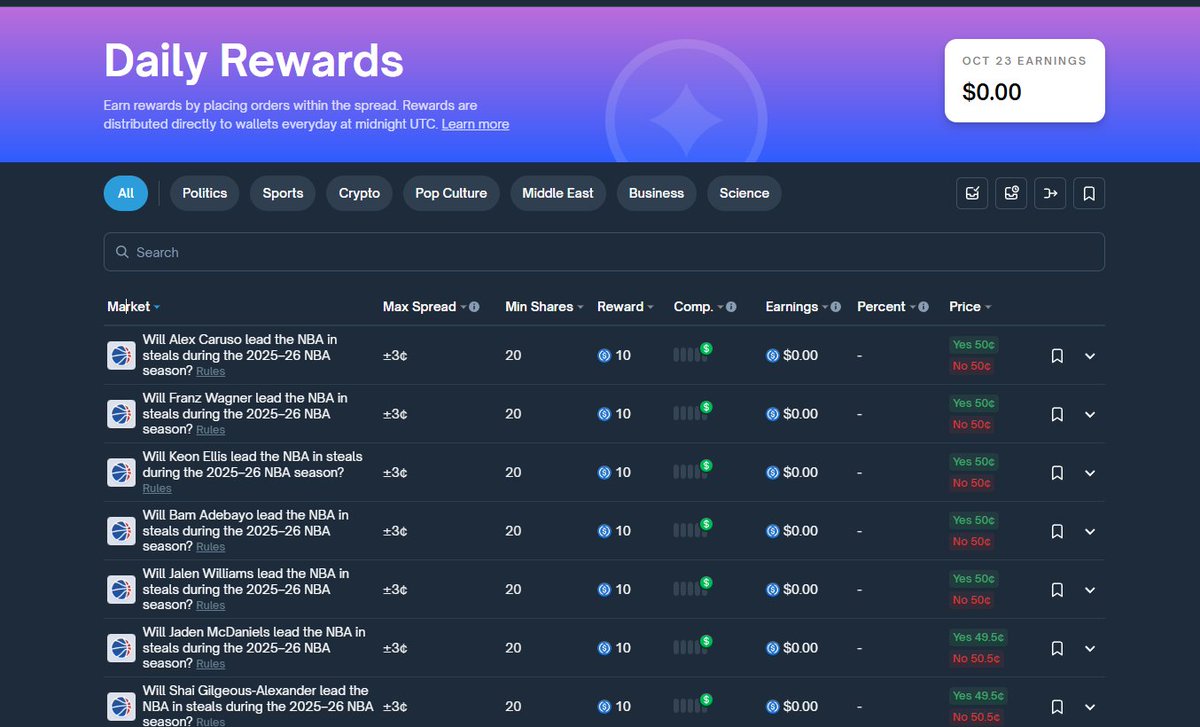Sort by the Earnings column
The width and height of the screenshot is (1200, 727).
[797, 307]
